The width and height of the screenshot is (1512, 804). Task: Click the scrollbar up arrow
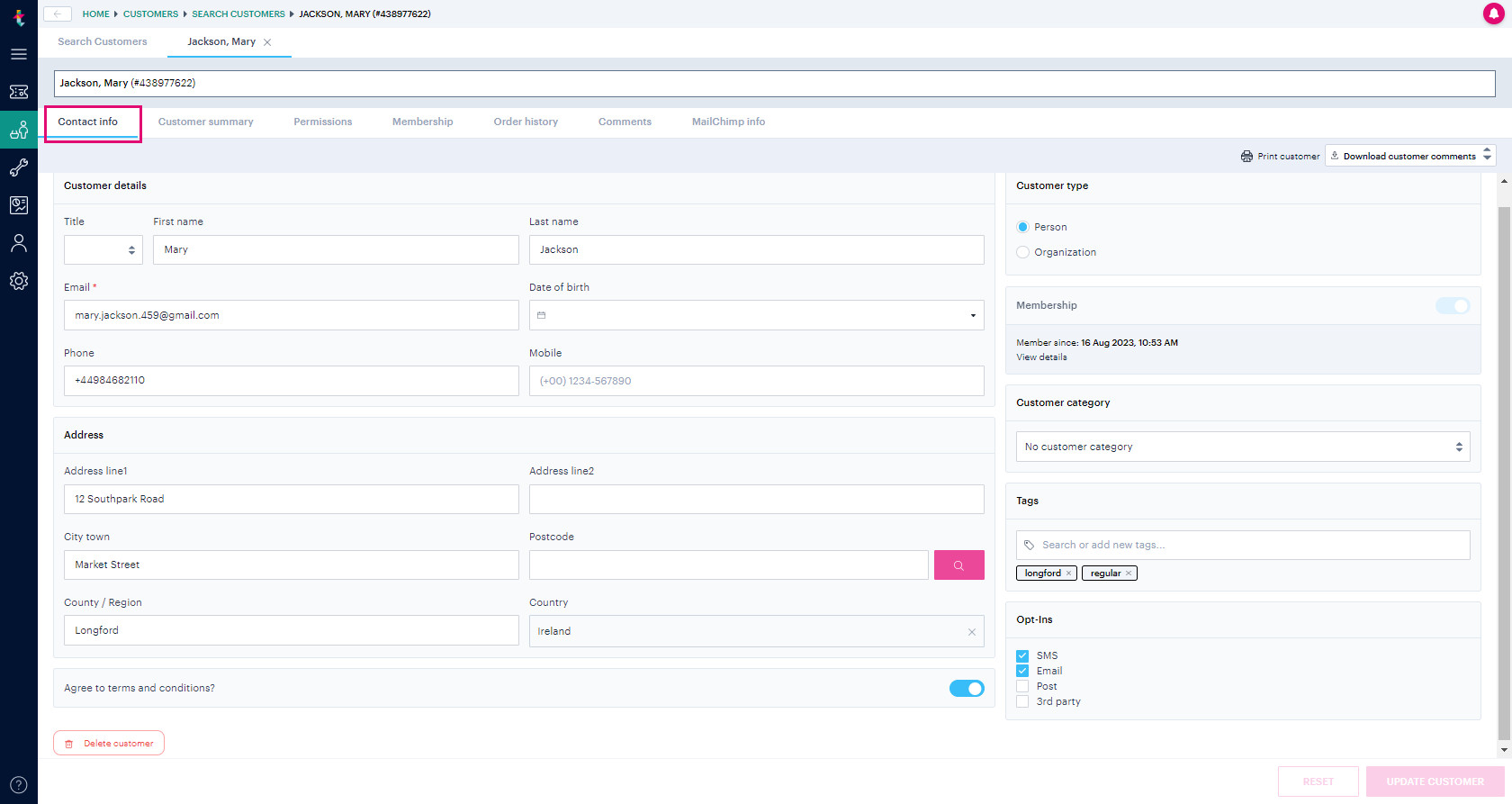(x=1504, y=181)
